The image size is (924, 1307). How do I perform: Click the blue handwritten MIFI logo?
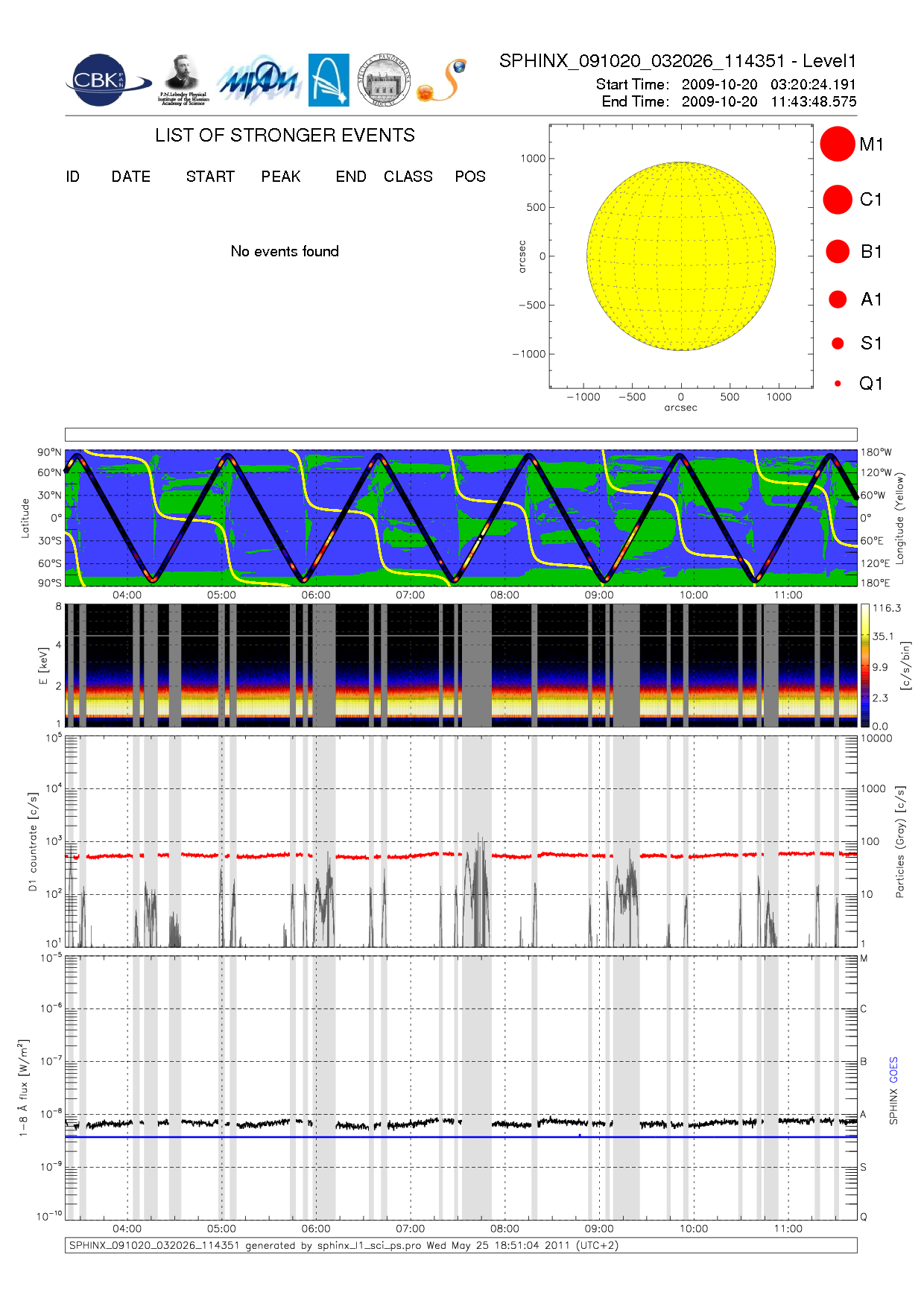pyautogui.click(x=259, y=80)
